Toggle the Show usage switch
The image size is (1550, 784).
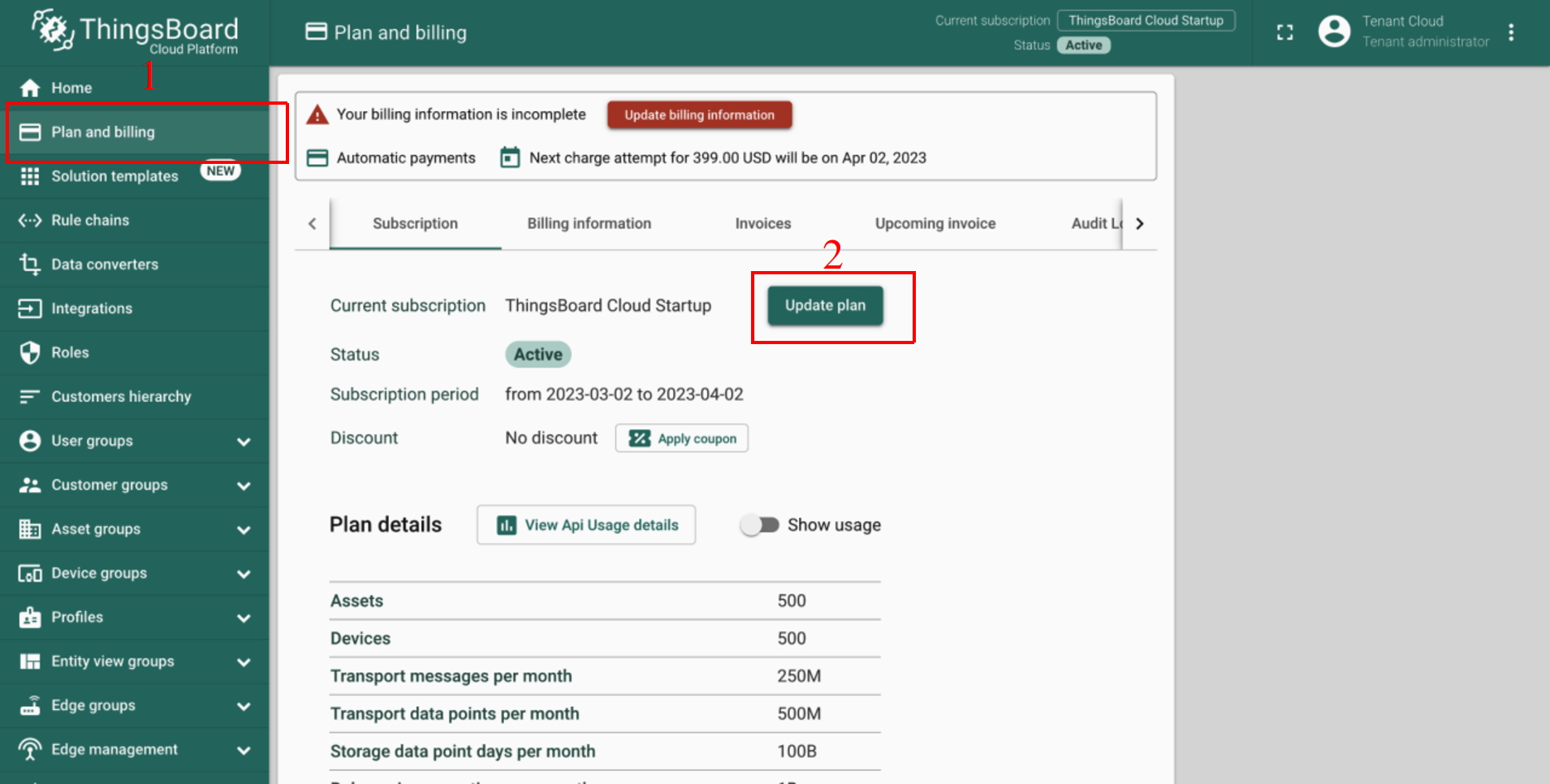(760, 525)
